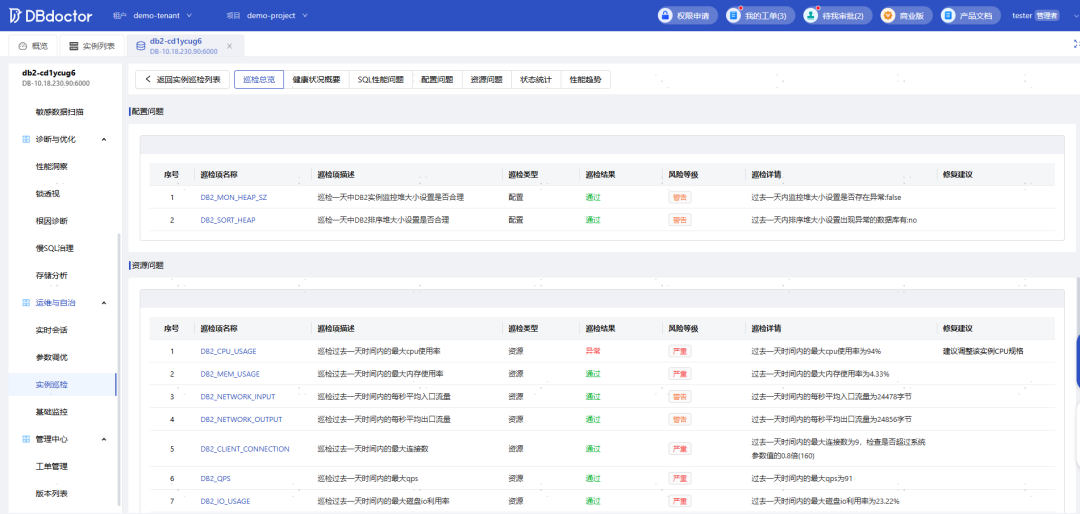1080x514 pixels.
Task: Select the SQL性能问题 tab
Action: point(380,80)
